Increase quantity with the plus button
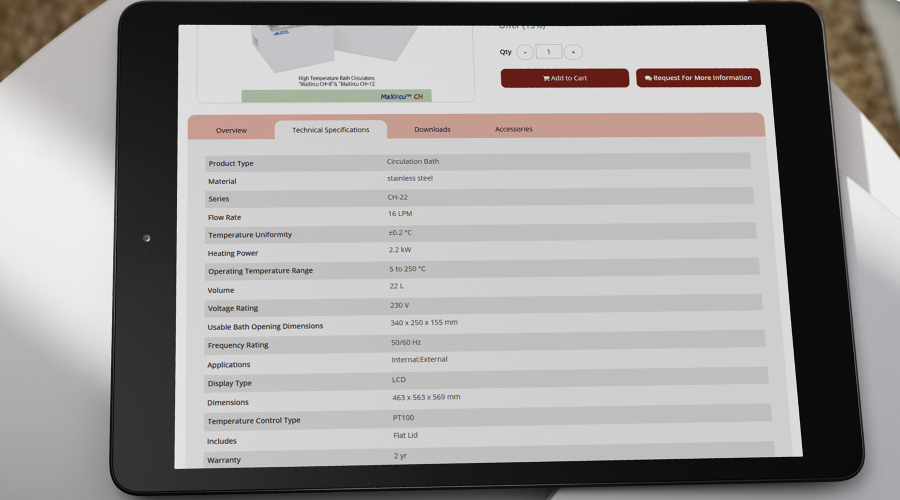This screenshot has height=500, width=900. pyautogui.click(x=573, y=52)
